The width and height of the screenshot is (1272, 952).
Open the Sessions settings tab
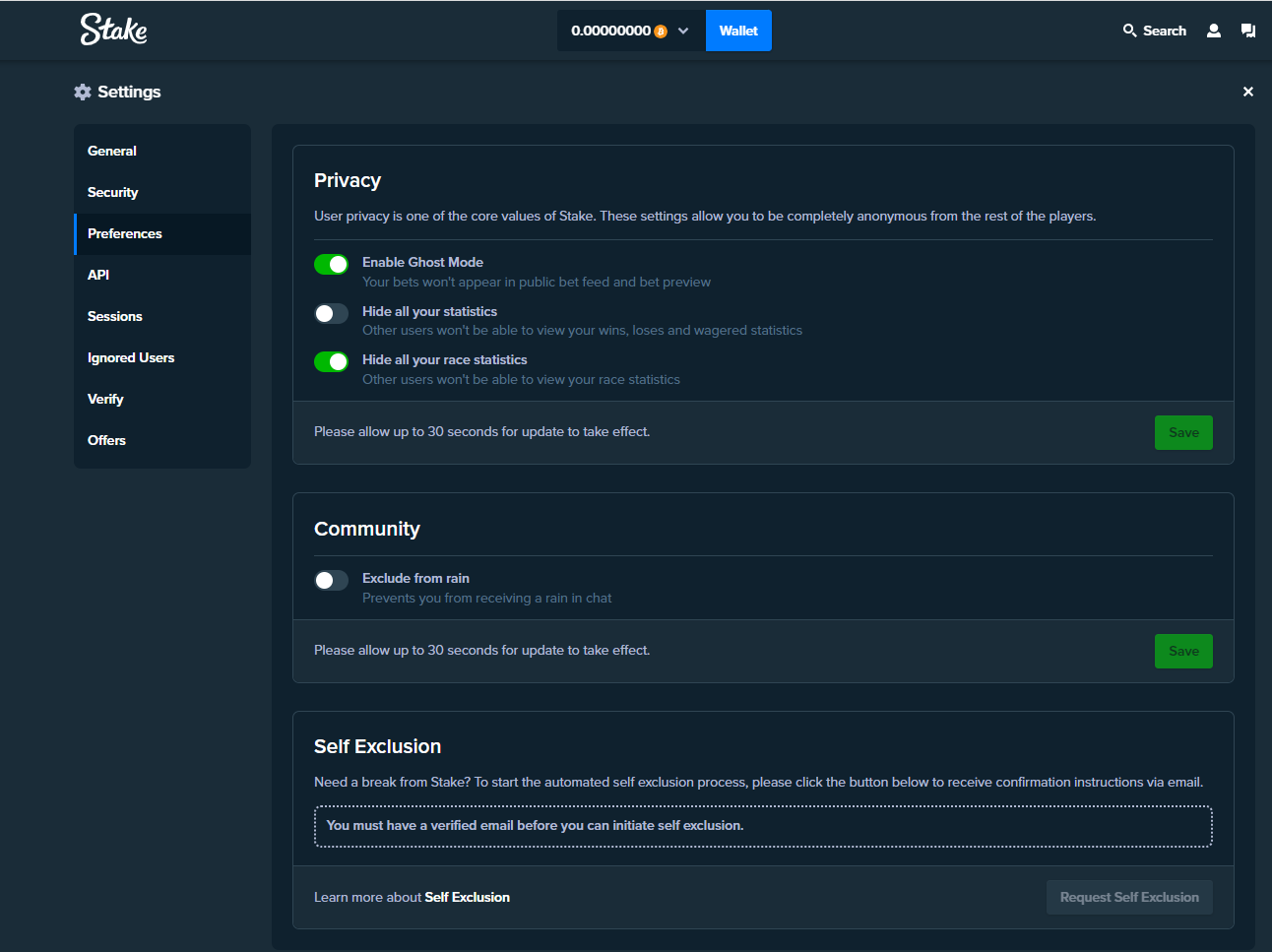pyautogui.click(x=115, y=316)
